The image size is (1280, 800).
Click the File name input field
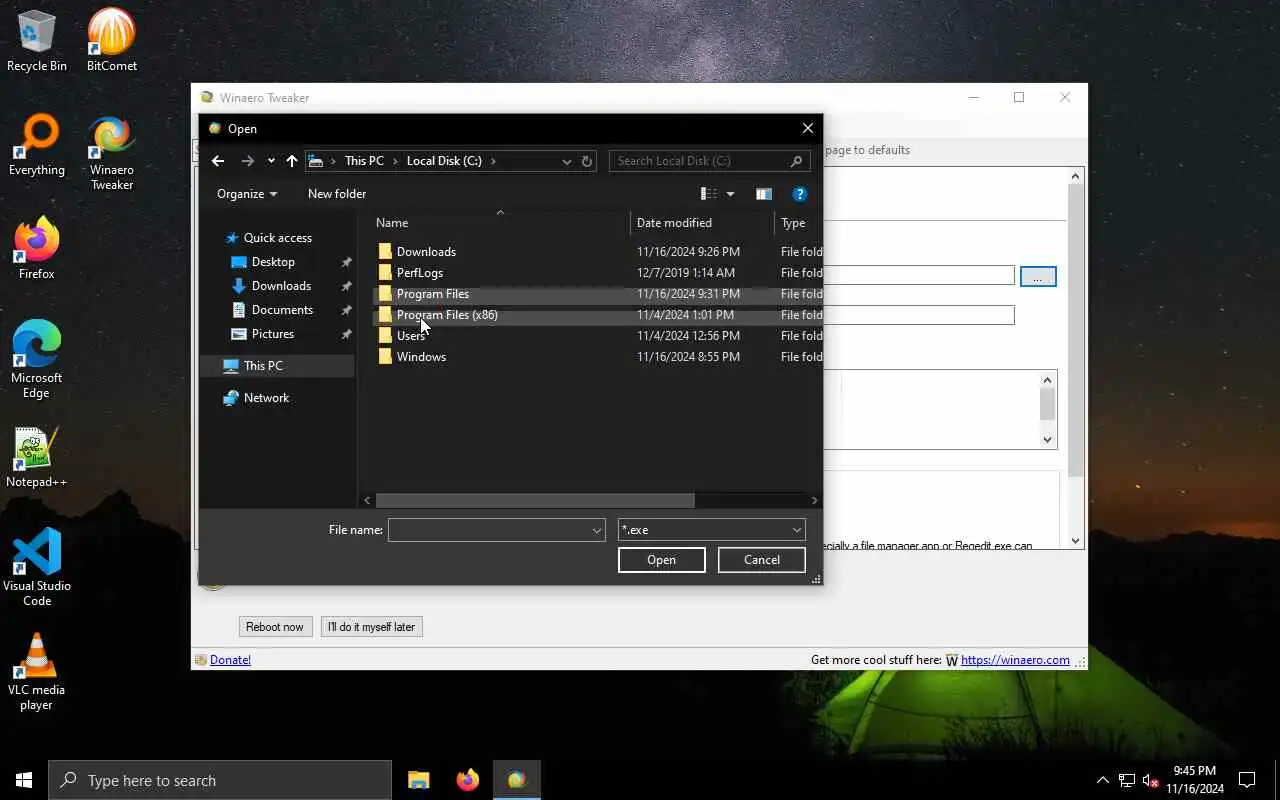[489, 530]
